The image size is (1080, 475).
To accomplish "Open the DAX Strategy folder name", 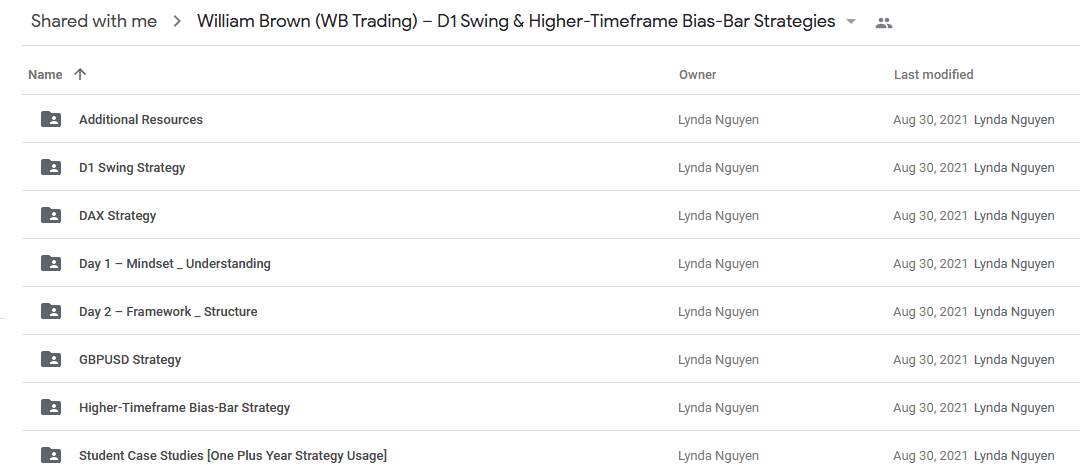I will point(118,215).
